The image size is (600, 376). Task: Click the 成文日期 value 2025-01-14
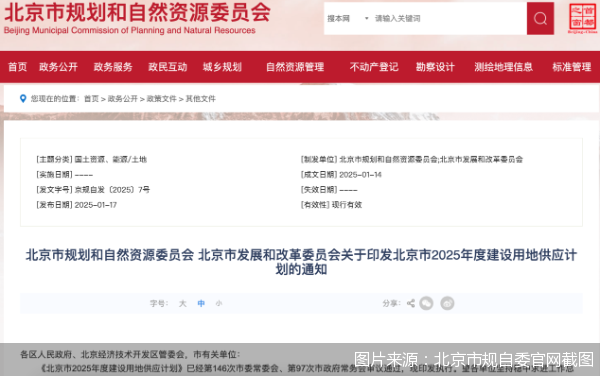click(x=360, y=175)
